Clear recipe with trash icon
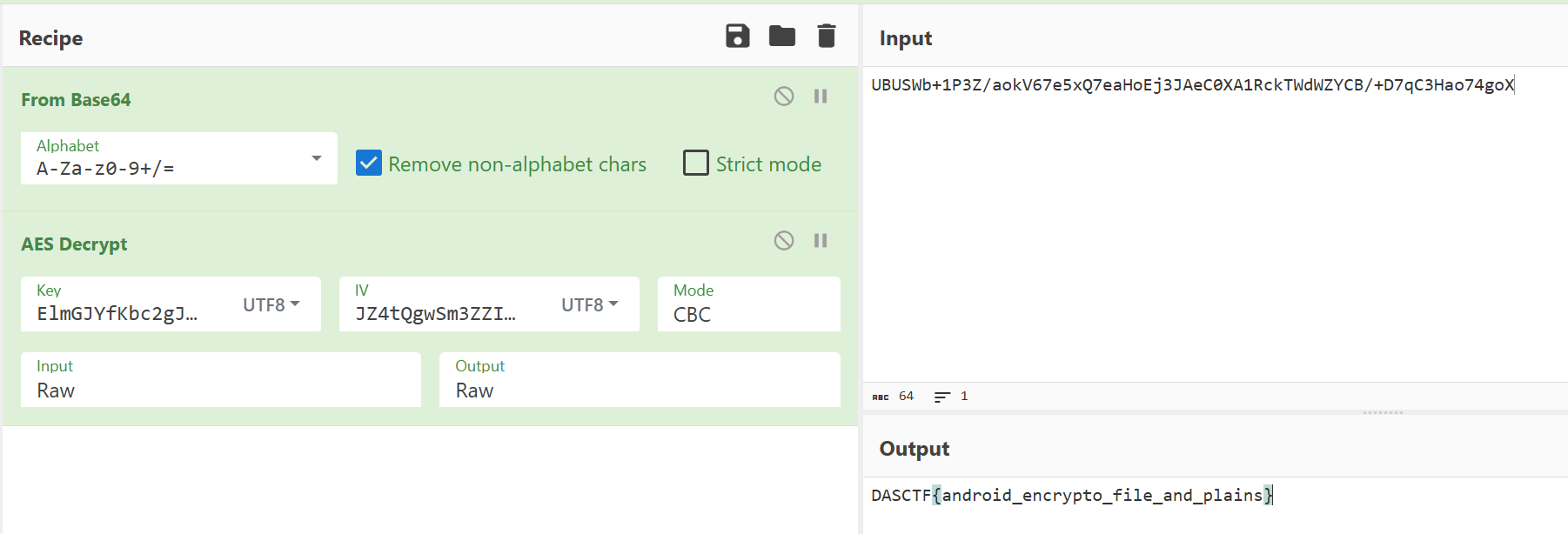 pos(826,37)
